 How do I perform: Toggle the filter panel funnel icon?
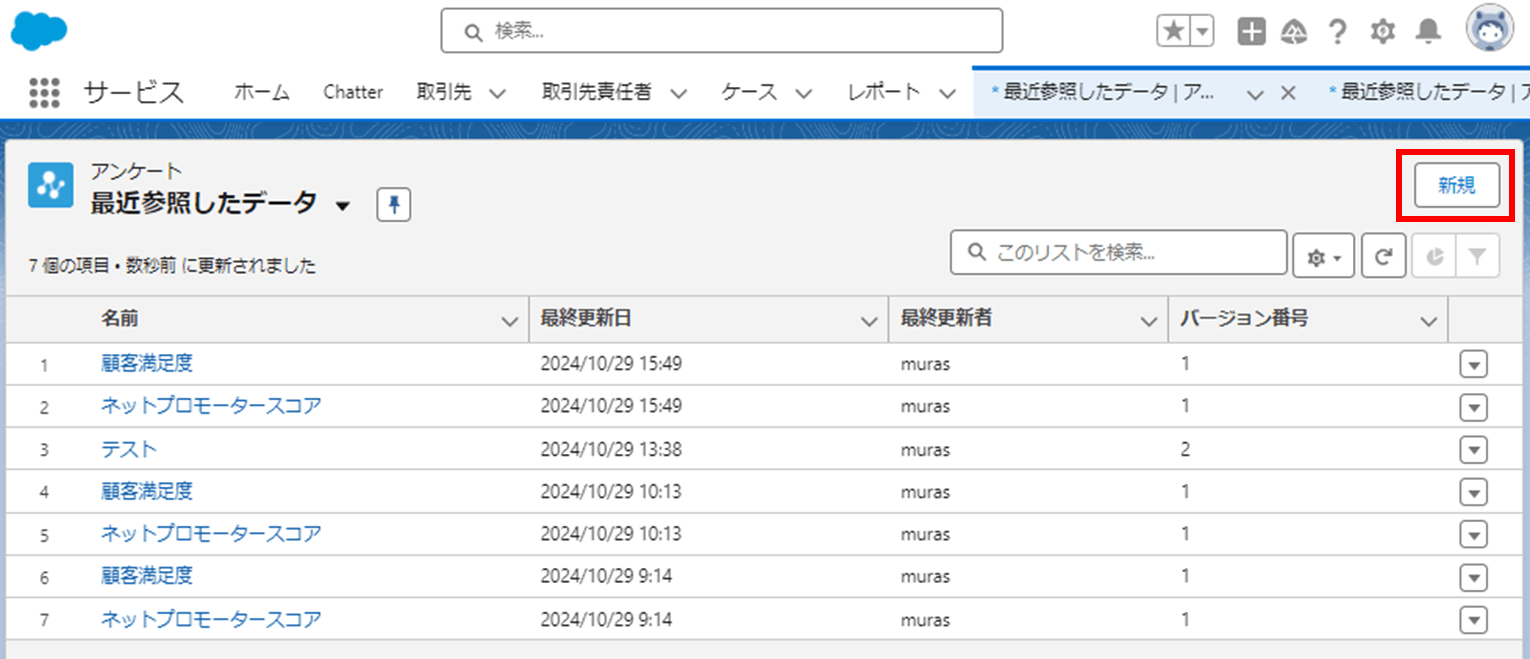coord(1479,255)
